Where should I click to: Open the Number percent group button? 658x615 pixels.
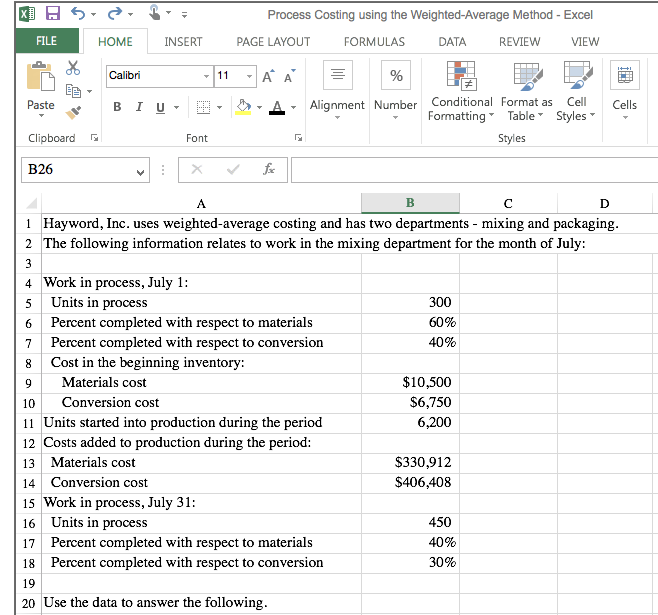[396, 90]
